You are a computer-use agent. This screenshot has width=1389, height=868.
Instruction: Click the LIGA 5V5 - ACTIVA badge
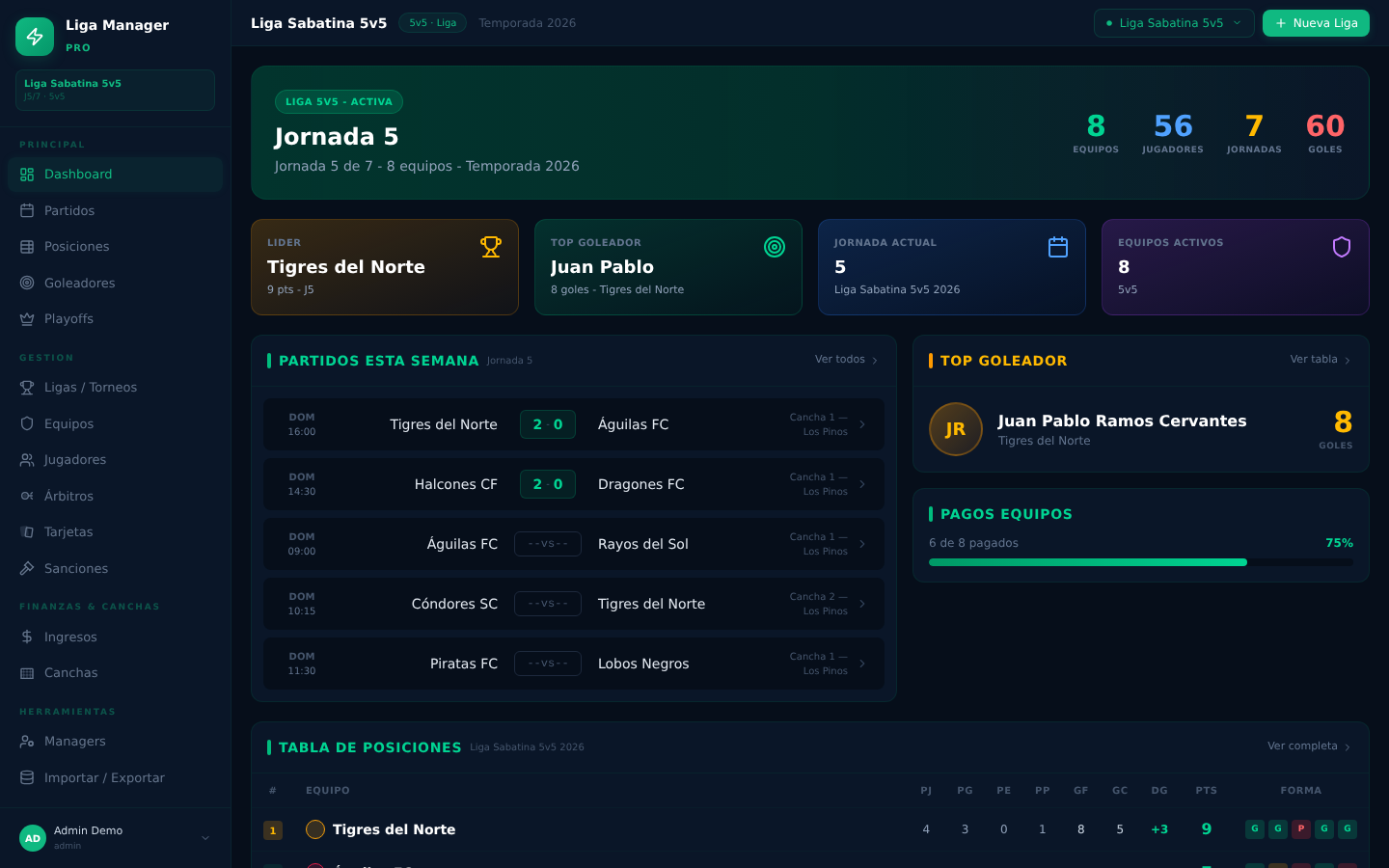(339, 102)
